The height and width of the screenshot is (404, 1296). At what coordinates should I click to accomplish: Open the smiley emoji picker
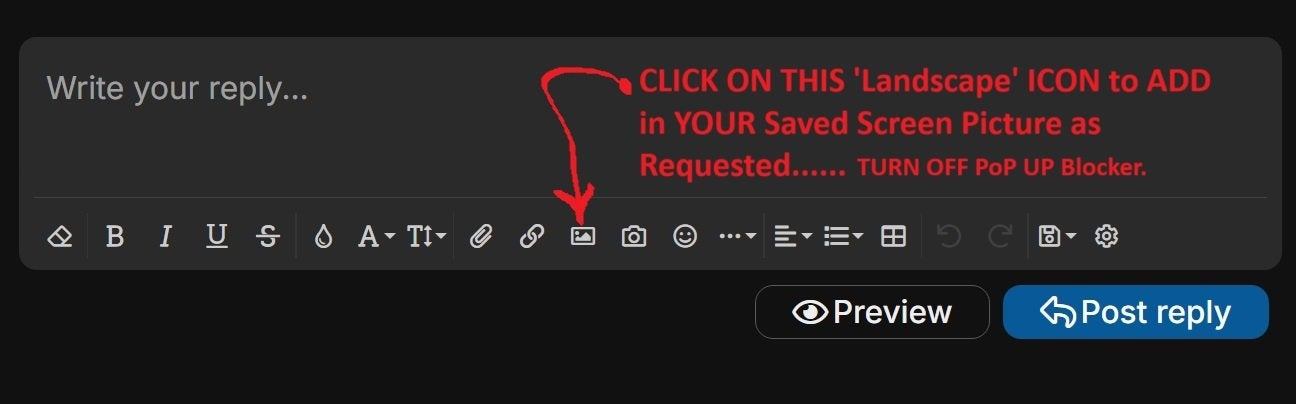pyautogui.click(x=685, y=236)
